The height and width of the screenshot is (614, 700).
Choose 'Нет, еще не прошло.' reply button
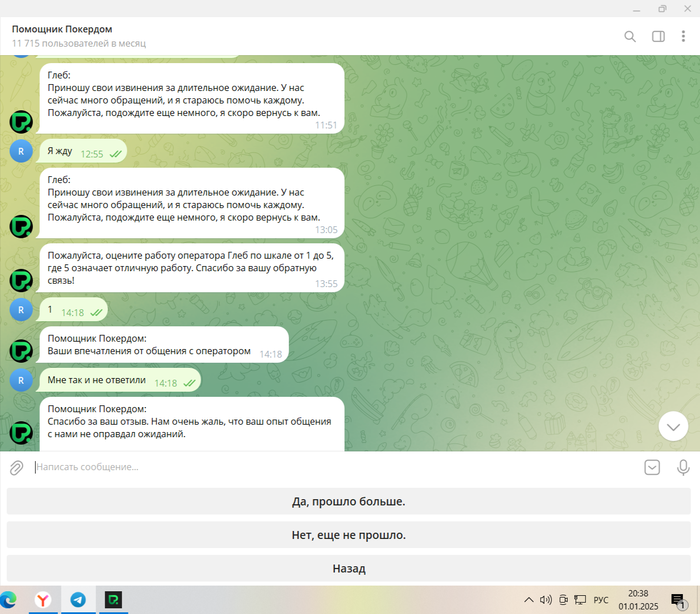(349, 535)
